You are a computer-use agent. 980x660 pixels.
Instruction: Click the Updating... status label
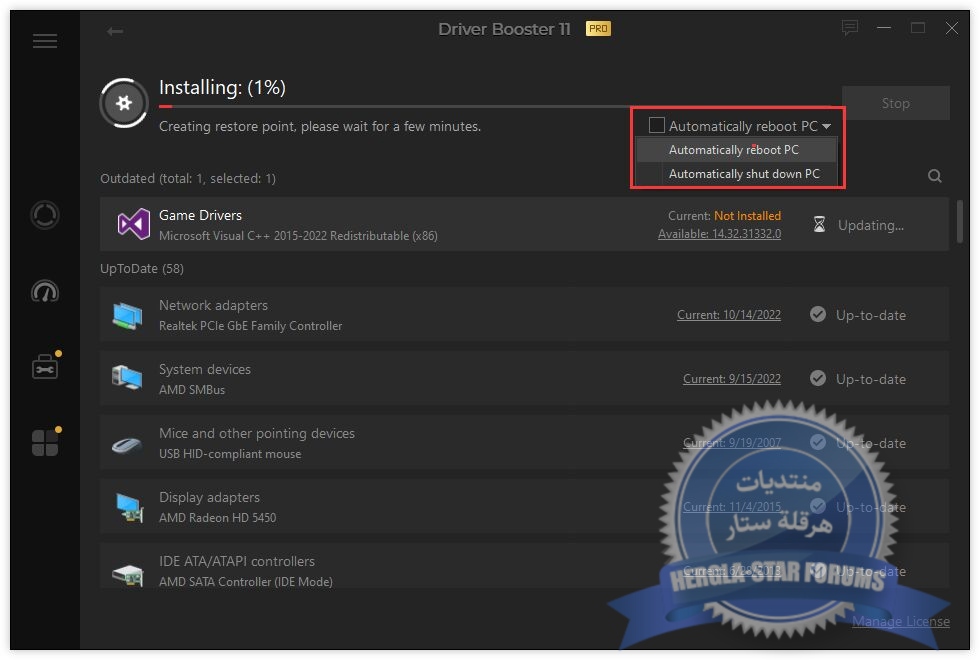pyautogui.click(x=871, y=225)
